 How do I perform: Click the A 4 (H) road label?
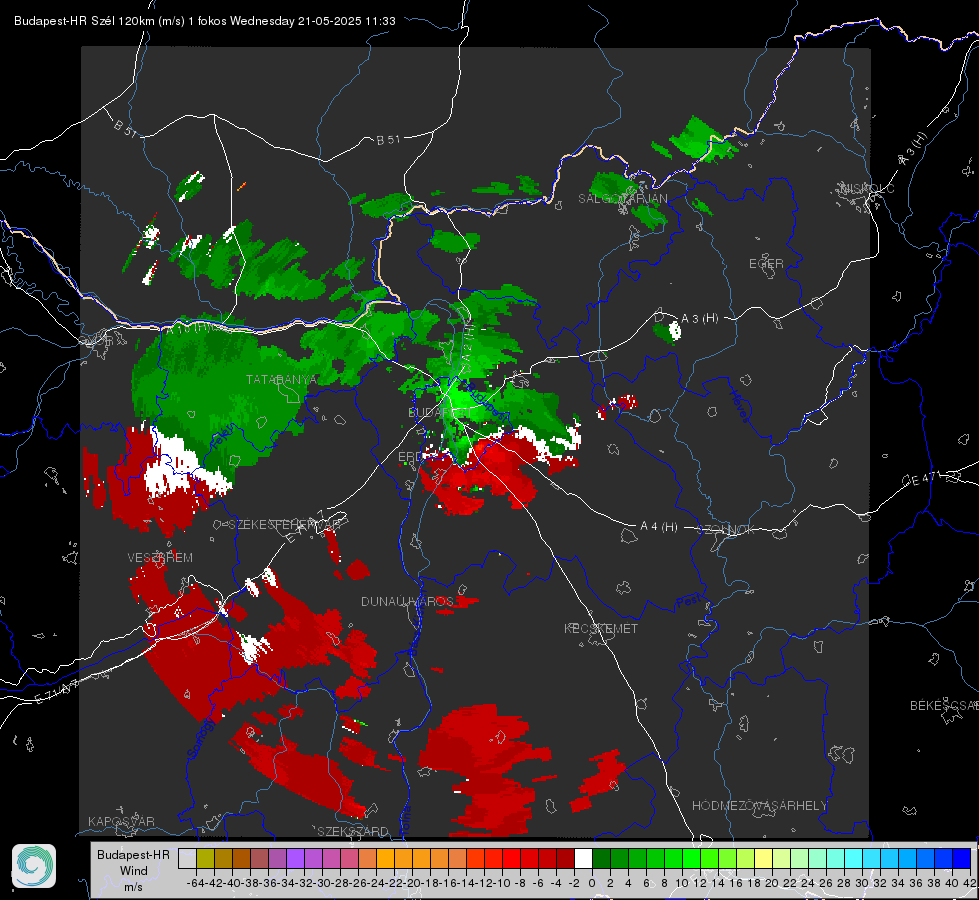point(659,527)
